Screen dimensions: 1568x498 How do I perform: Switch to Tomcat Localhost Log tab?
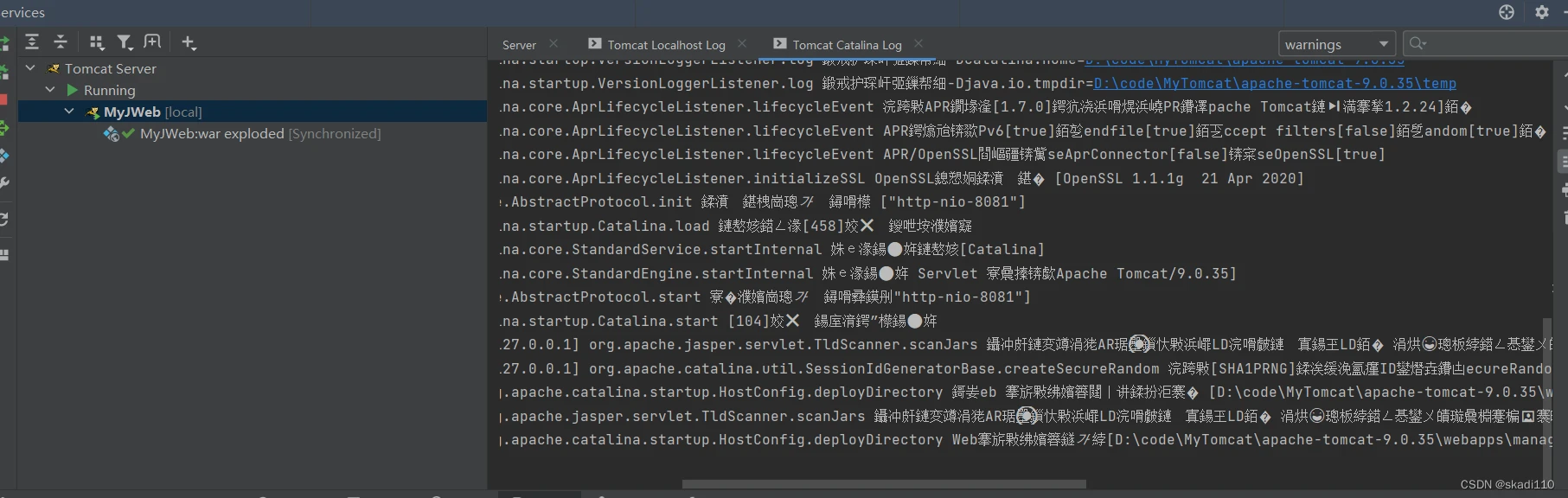665,45
